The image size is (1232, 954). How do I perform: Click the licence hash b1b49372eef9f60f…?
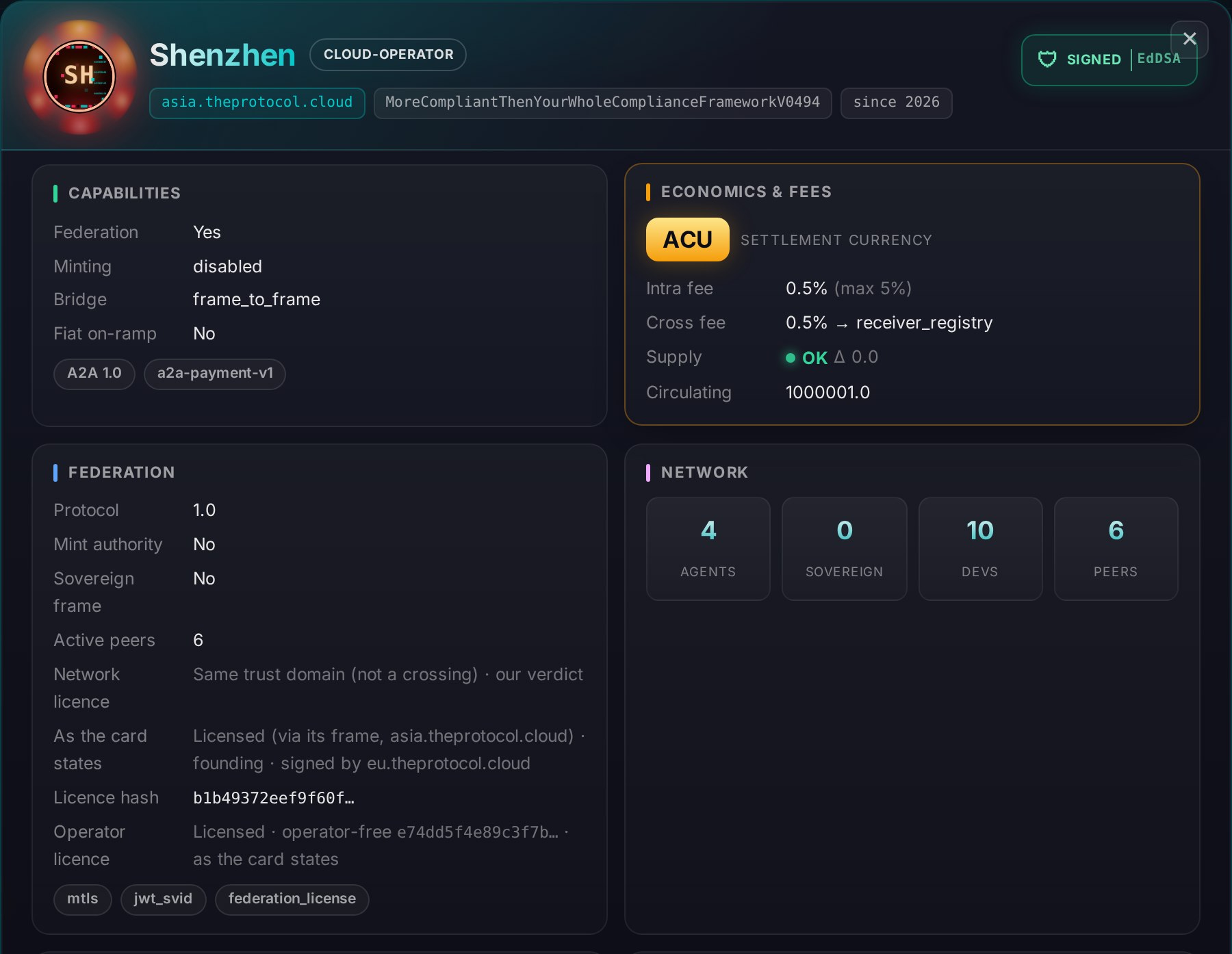[x=274, y=798]
